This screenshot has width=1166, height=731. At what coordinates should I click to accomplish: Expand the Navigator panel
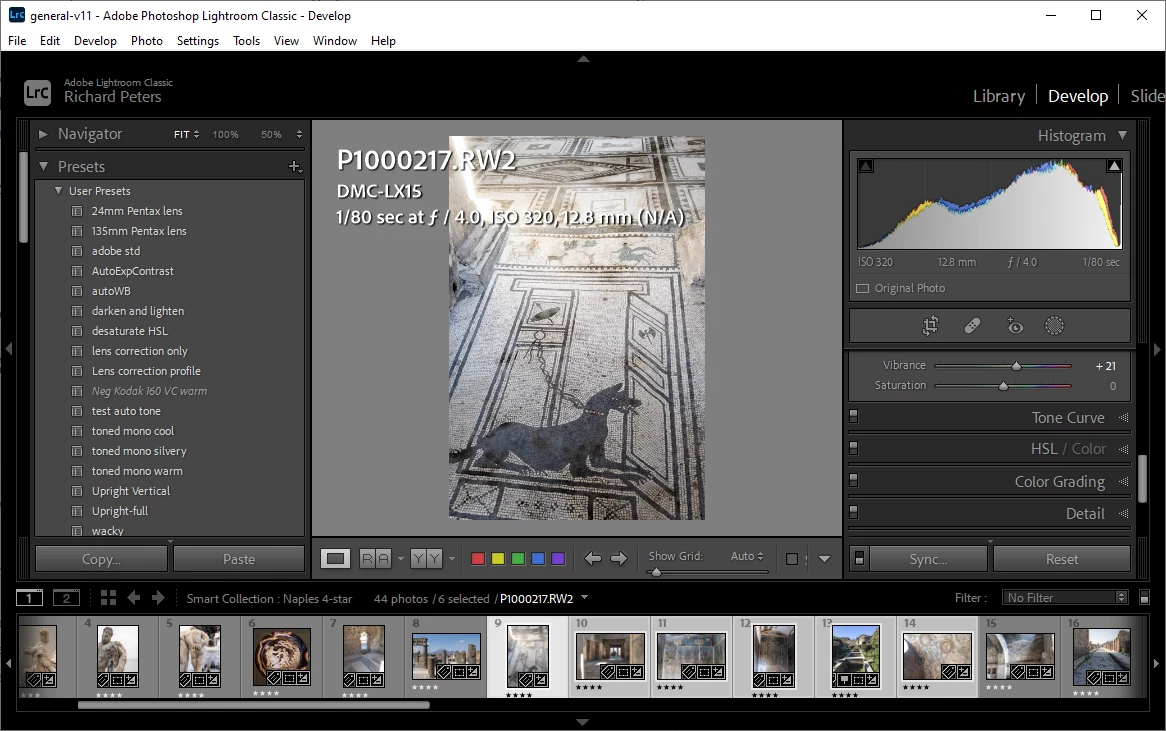point(43,134)
